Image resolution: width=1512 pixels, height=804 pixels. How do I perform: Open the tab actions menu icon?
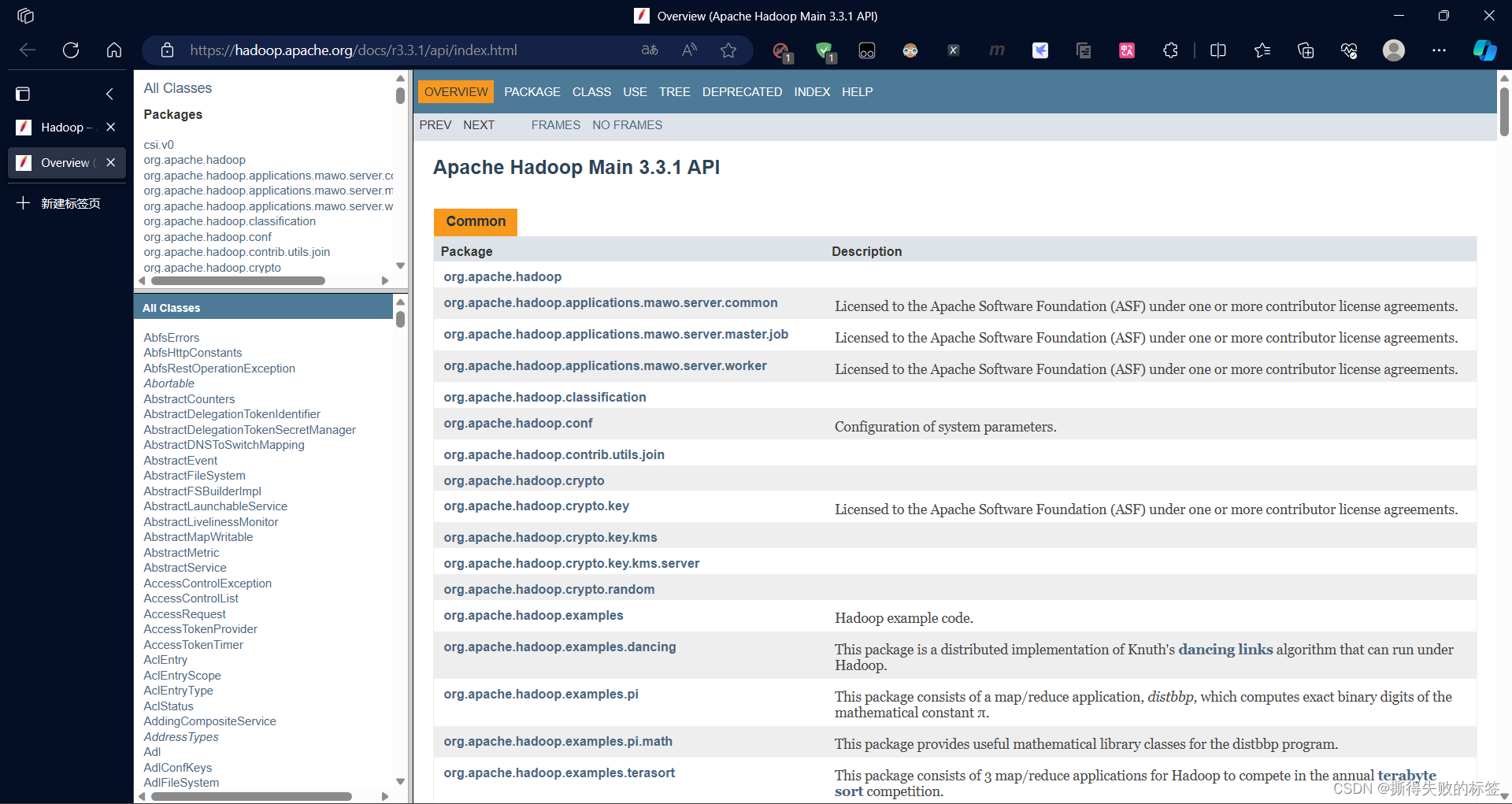coord(23,94)
